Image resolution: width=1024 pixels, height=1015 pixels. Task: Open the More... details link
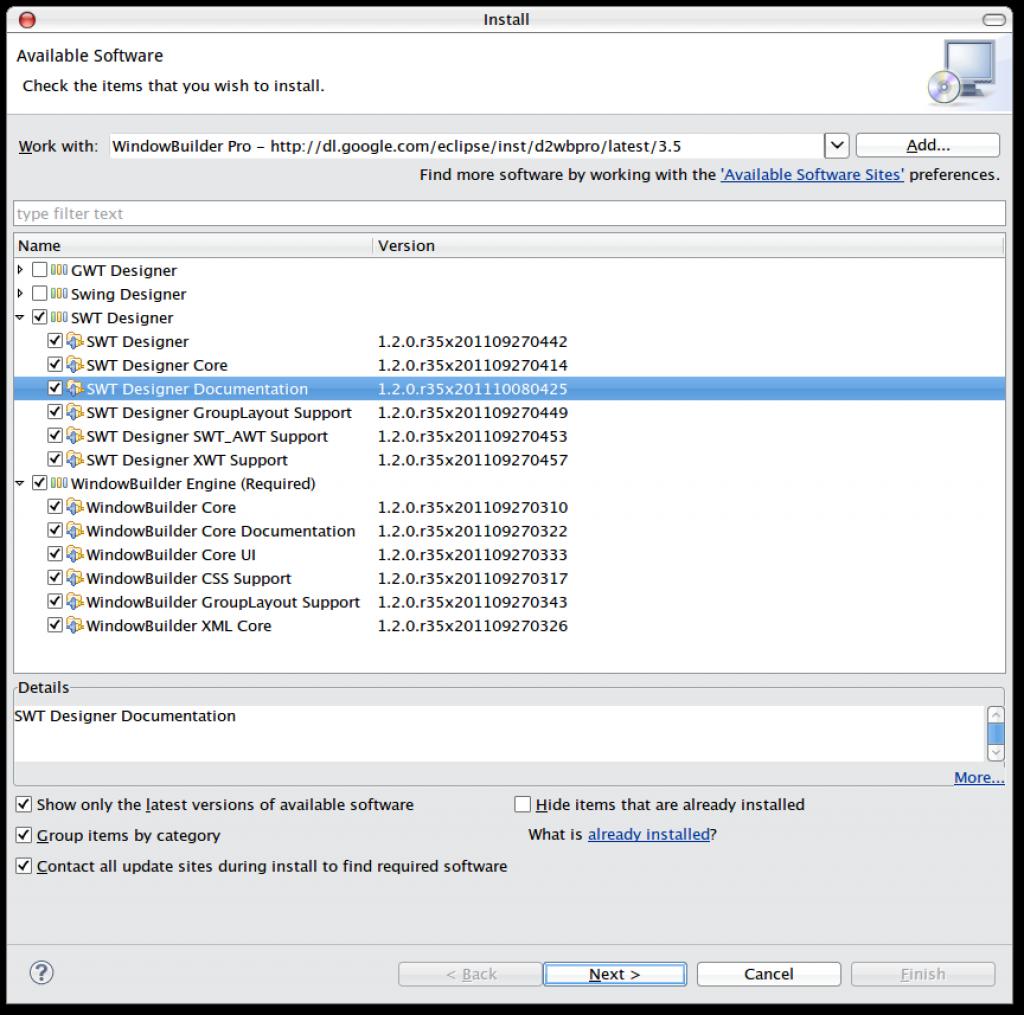tap(979, 777)
